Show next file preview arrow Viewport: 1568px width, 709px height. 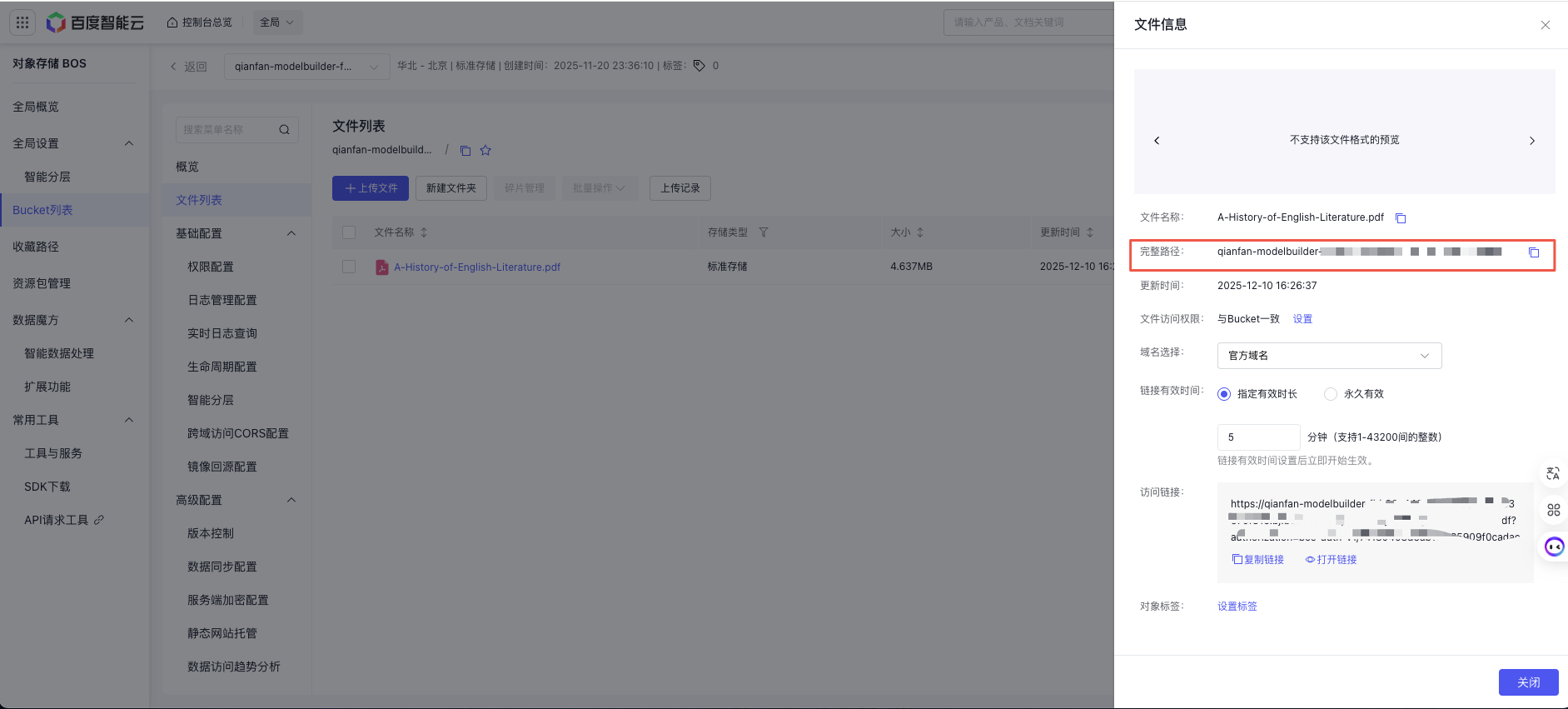(1531, 141)
